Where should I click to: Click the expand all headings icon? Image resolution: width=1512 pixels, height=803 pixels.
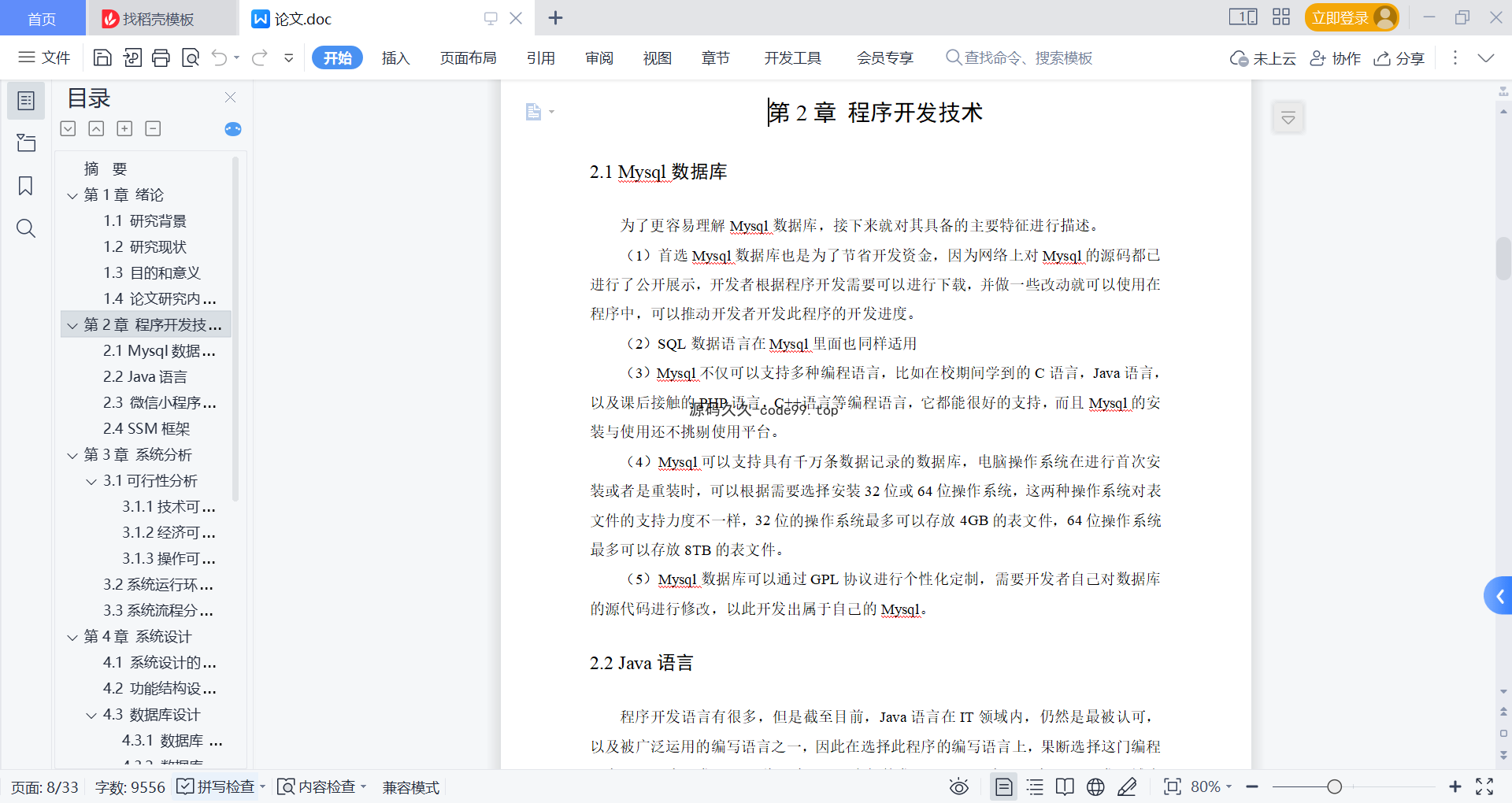tap(69, 128)
